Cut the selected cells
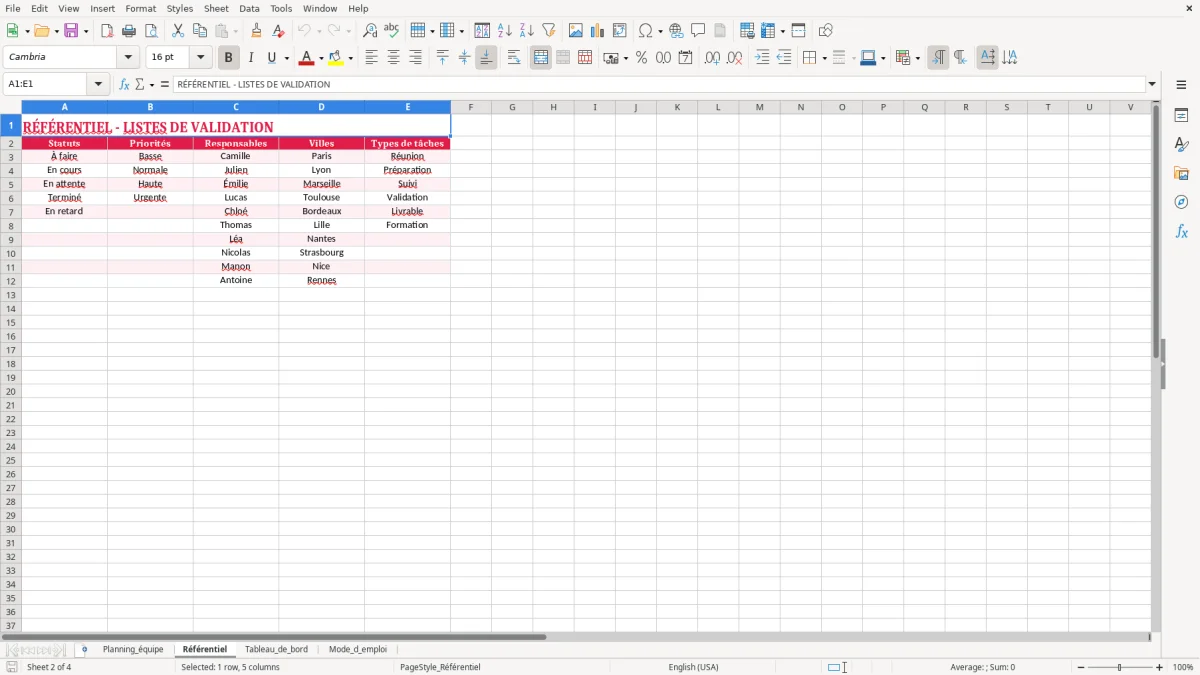The width and height of the screenshot is (1200, 675). 178,31
